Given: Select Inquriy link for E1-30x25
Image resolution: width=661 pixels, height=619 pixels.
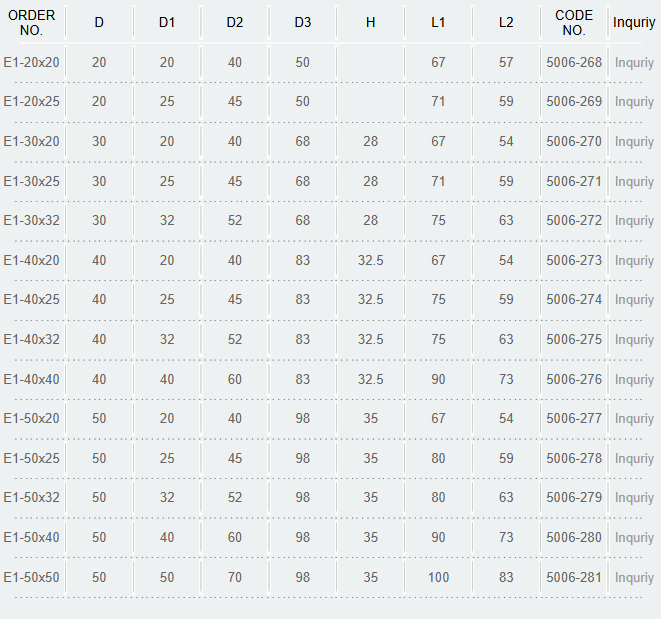Looking at the screenshot, I should (634, 182).
